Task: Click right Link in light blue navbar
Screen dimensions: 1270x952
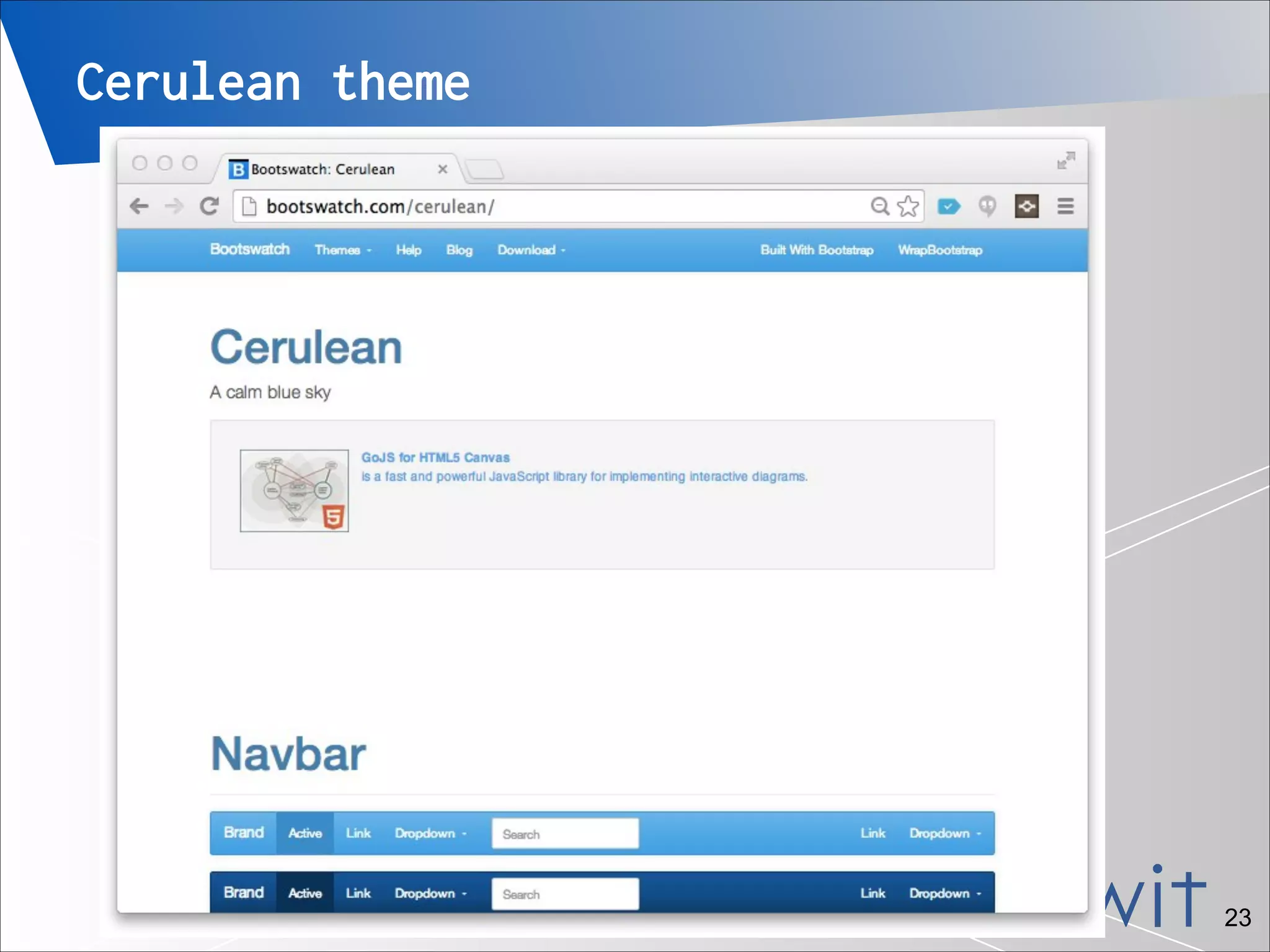Action: pos(873,833)
